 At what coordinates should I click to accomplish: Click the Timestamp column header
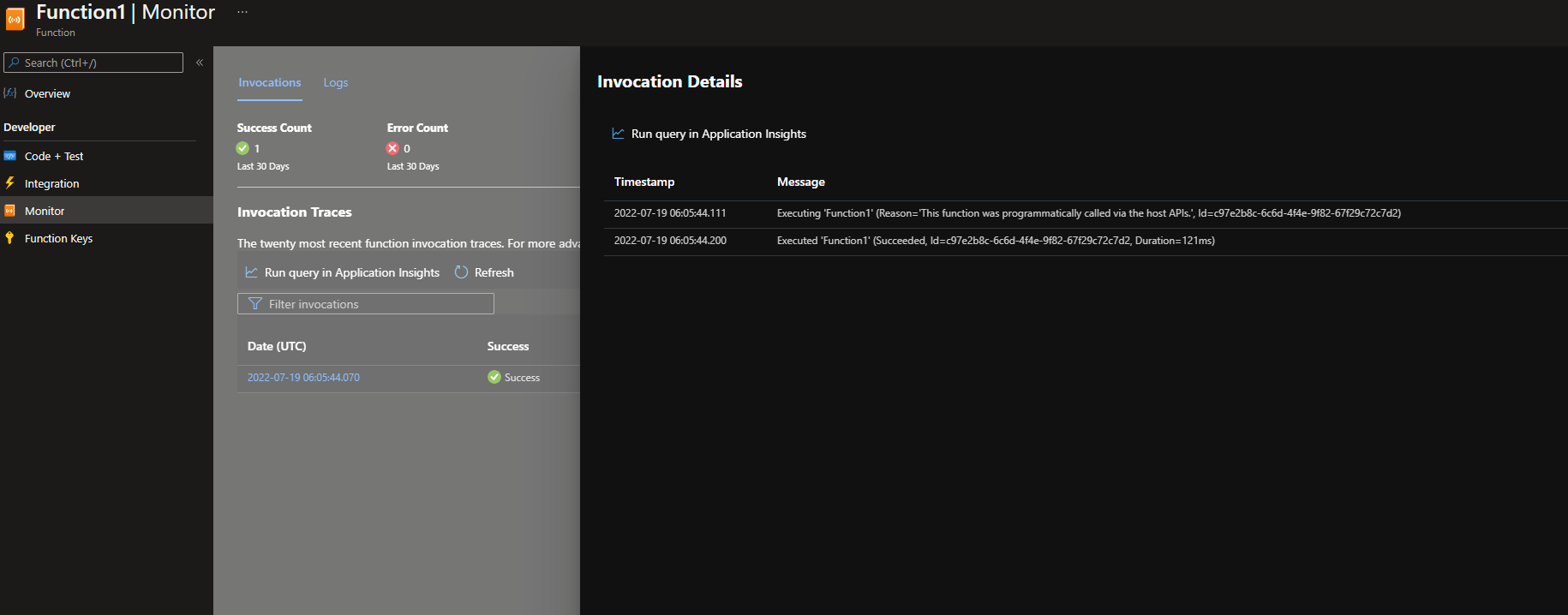pos(644,182)
